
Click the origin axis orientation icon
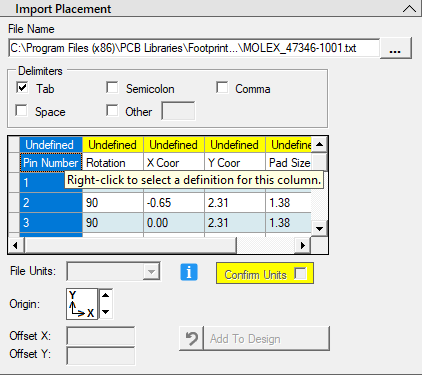(82, 304)
